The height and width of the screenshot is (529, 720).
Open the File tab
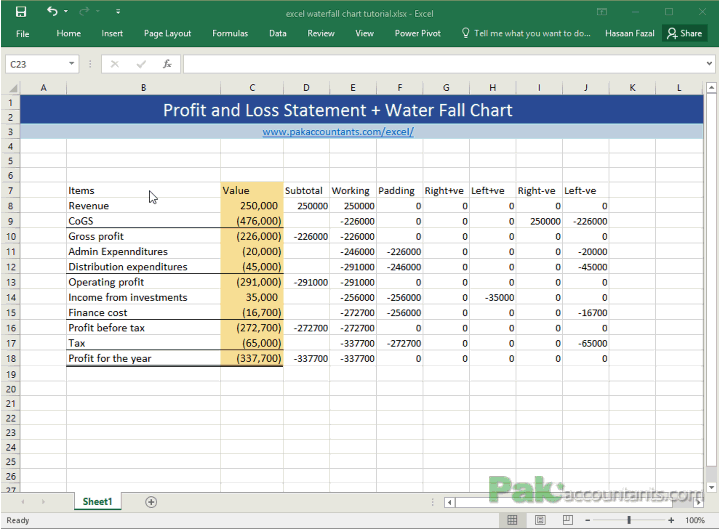pos(22,34)
